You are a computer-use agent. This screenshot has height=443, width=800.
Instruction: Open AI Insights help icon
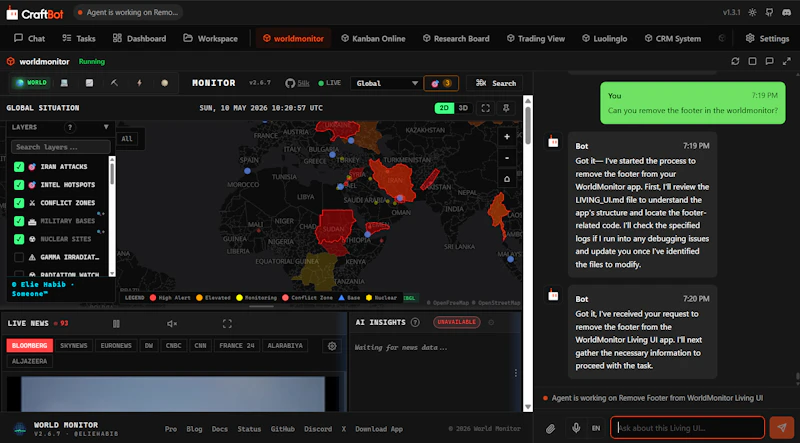tap(415, 322)
